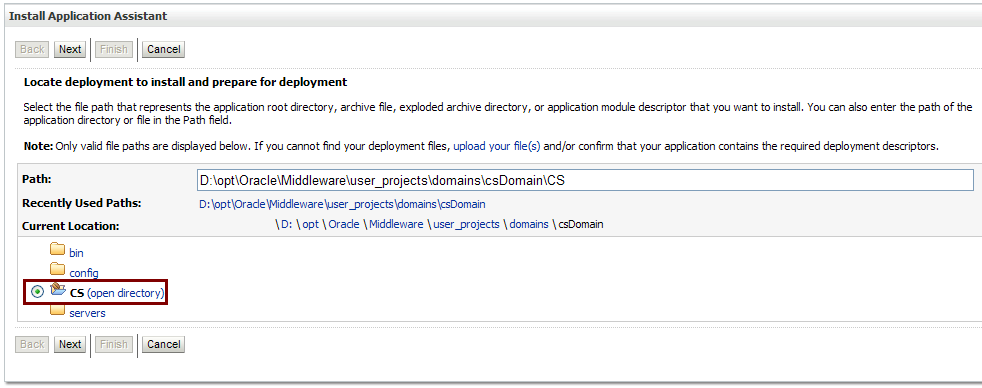The image size is (982, 388).
Task: Click the 'Current Location:' label
Action: tap(71, 226)
